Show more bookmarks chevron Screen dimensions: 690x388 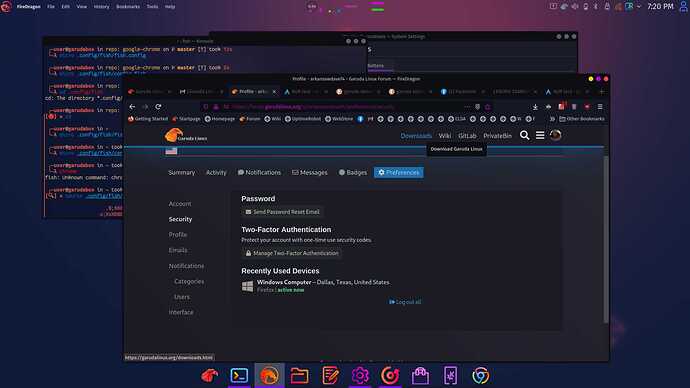point(552,119)
